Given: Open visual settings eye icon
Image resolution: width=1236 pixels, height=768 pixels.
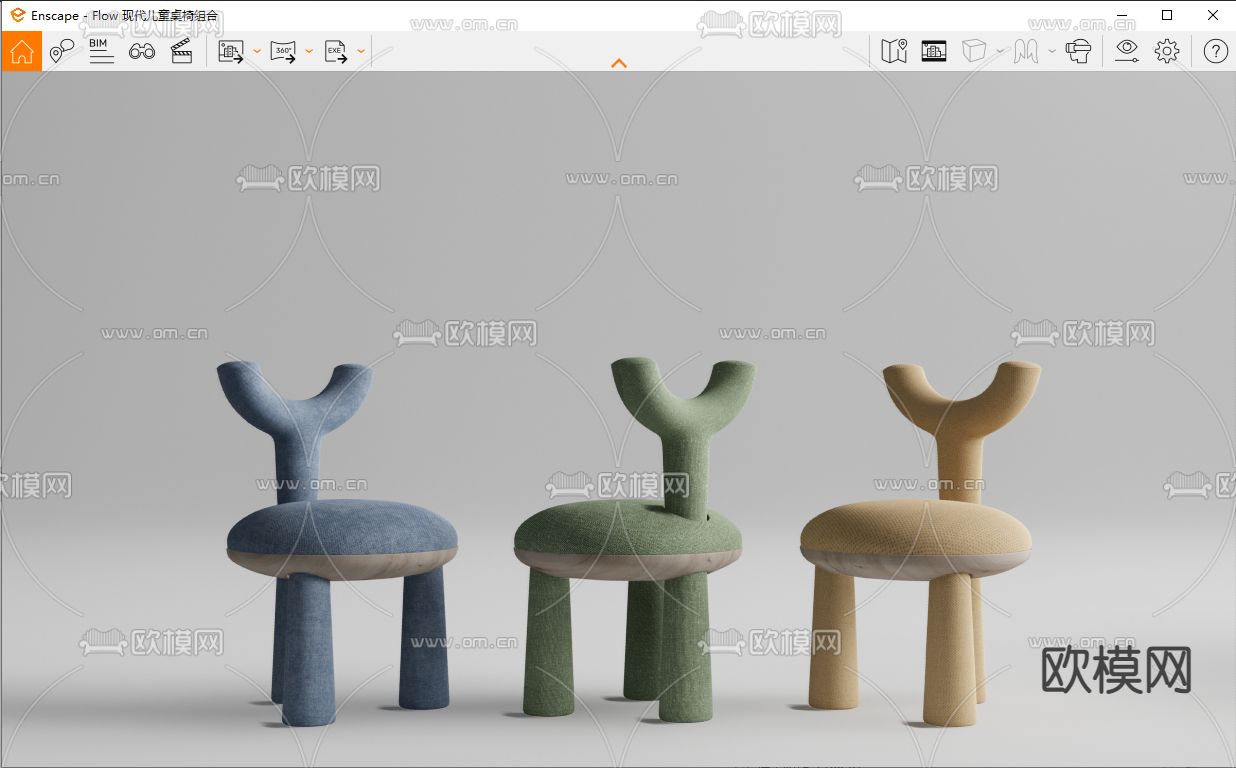Looking at the screenshot, I should pos(1127,51).
